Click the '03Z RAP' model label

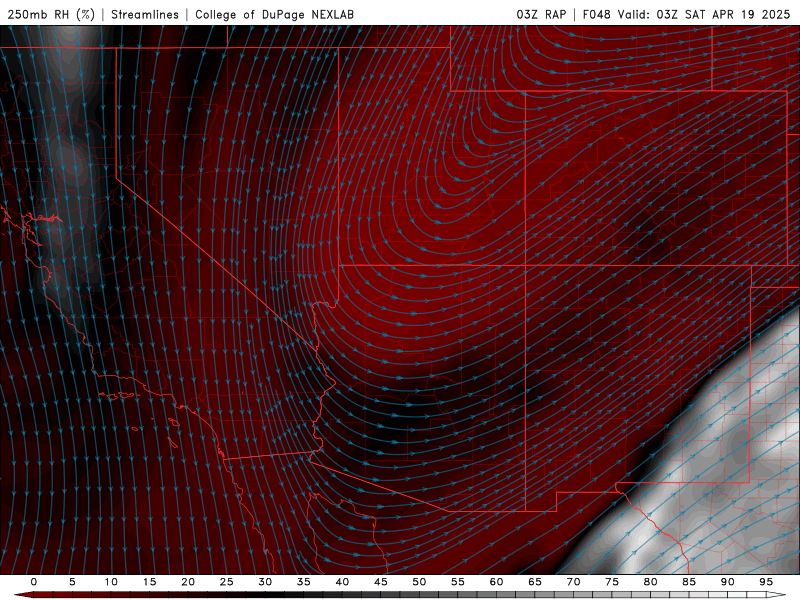541,14
